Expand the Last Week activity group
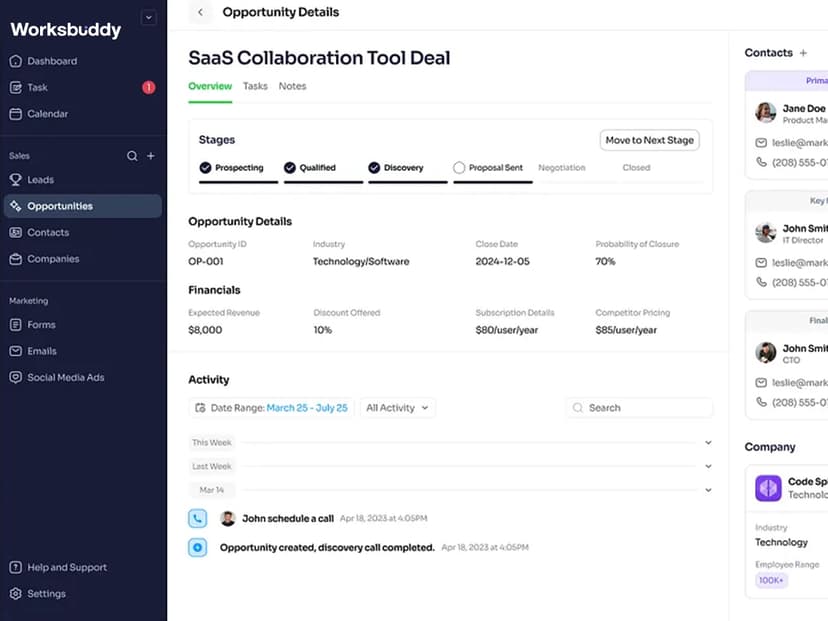Image resolution: width=828 pixels, height=621 pixels. click(708, 466)
